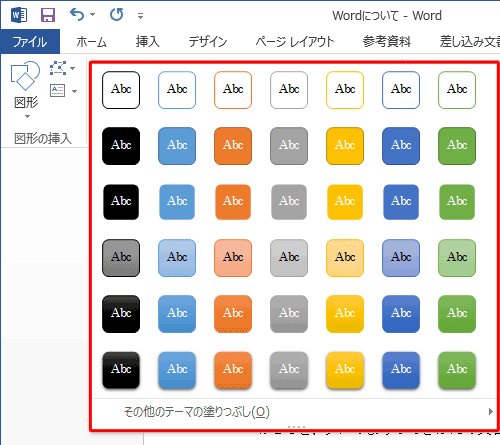Open the edit shape dropdown arrow
This screenshot has width=500, height=445.
(73, 68)
